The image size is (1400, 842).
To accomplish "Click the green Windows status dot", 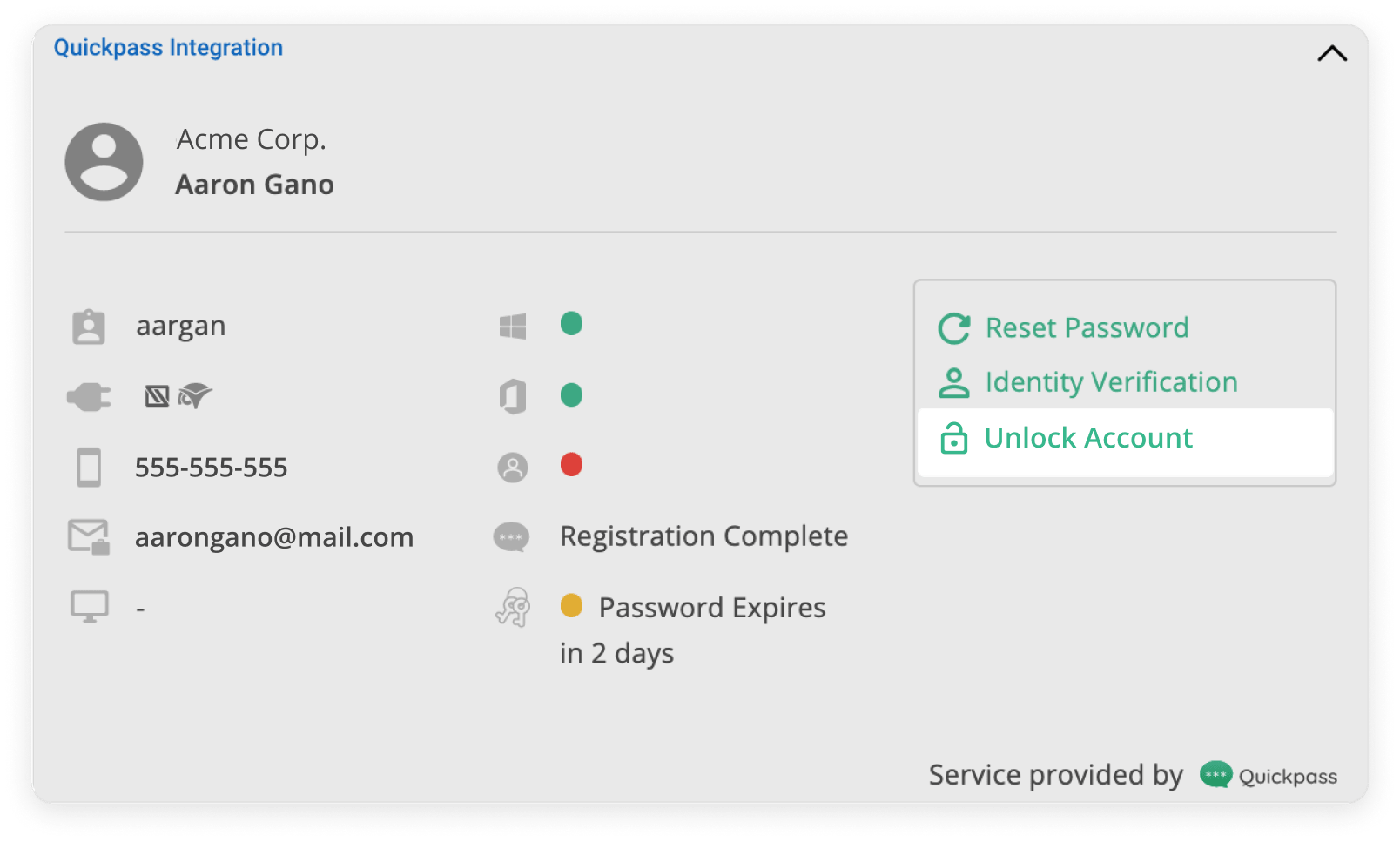I will coord(571,324).
